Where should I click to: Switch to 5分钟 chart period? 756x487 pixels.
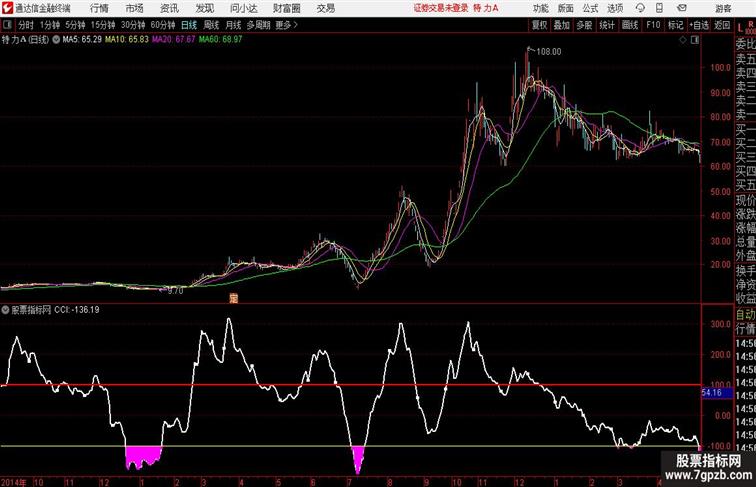tap(75, 25)
